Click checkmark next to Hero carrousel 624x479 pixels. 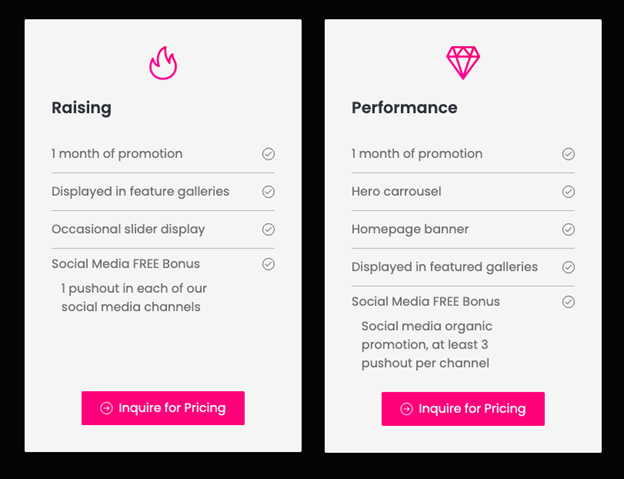coord(568,192)
